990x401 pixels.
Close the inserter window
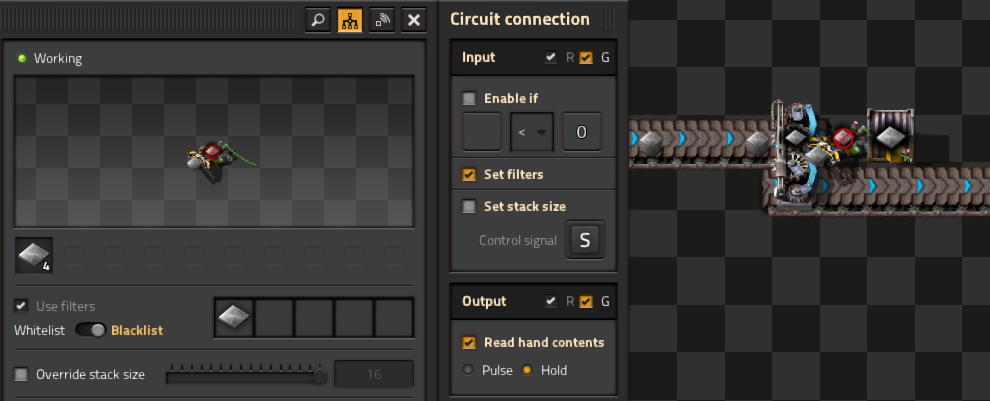(414, 20)
